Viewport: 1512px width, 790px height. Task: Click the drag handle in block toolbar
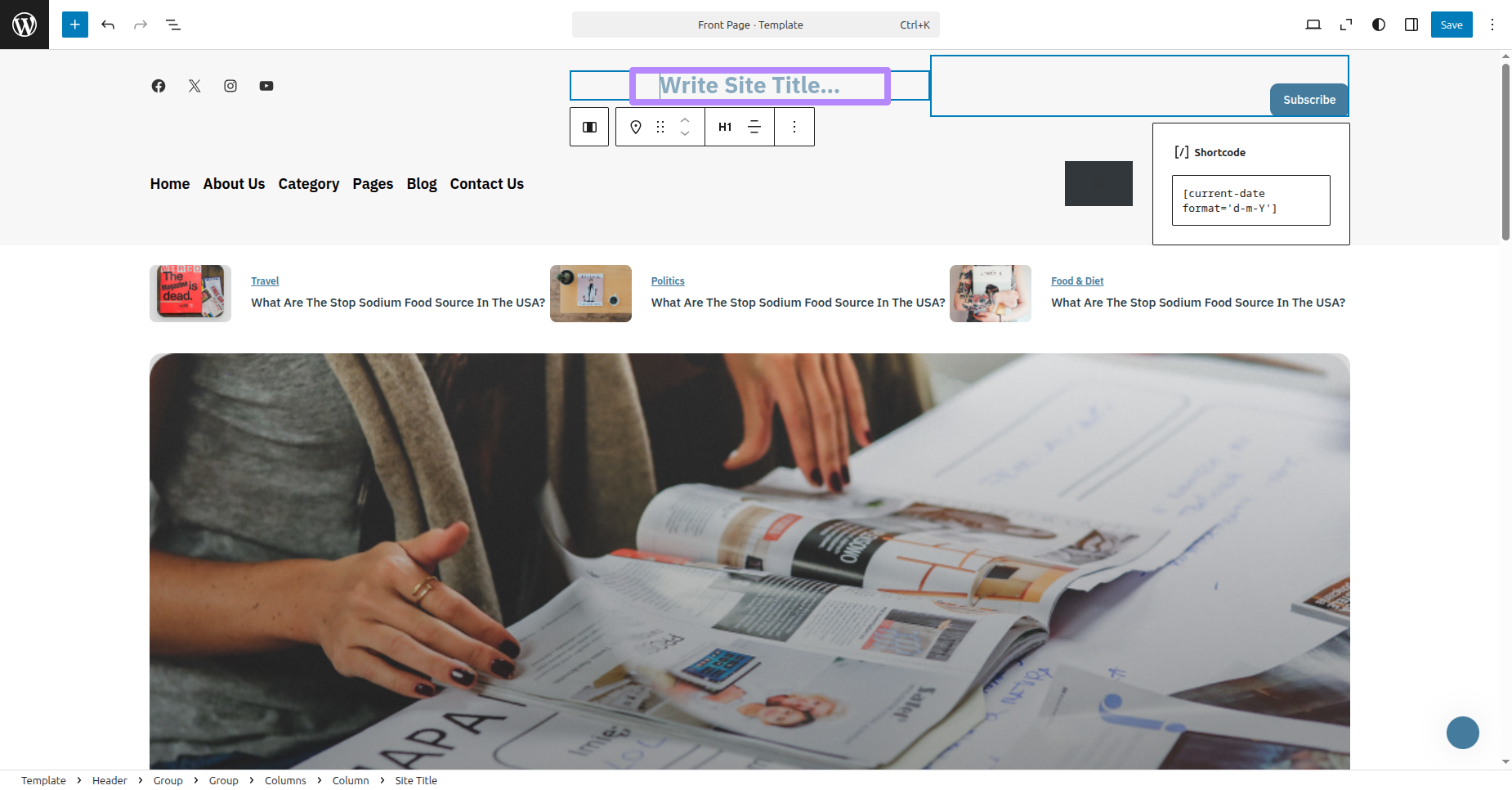tap(660, 127)
